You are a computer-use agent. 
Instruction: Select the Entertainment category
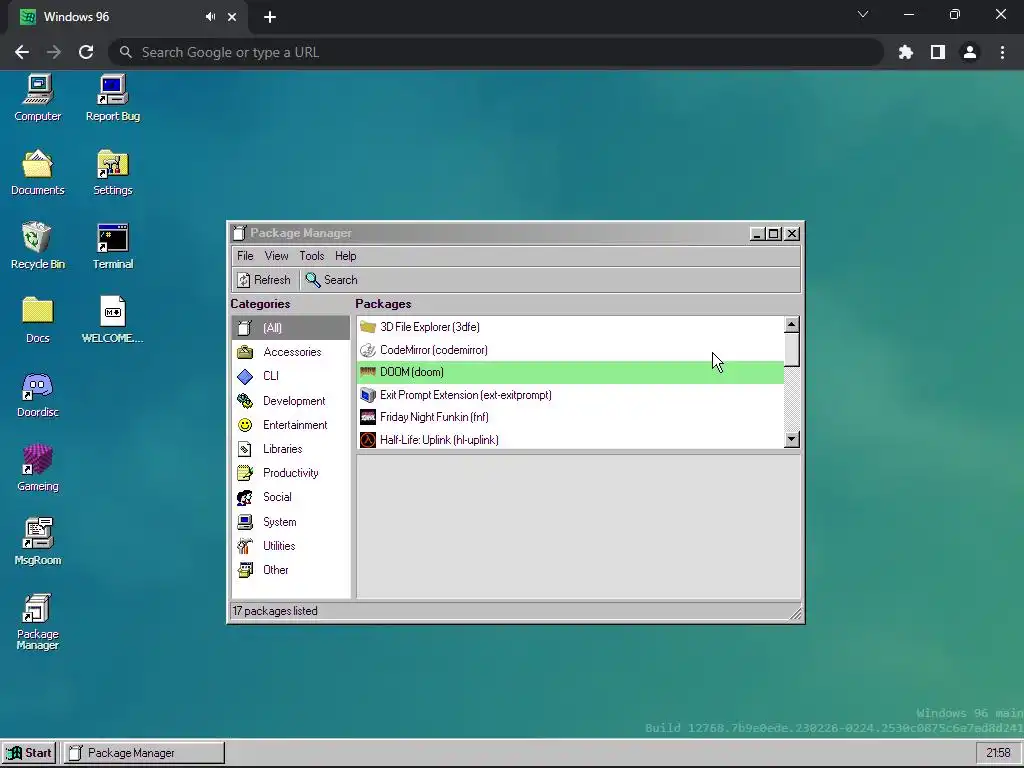coord(291,424)
